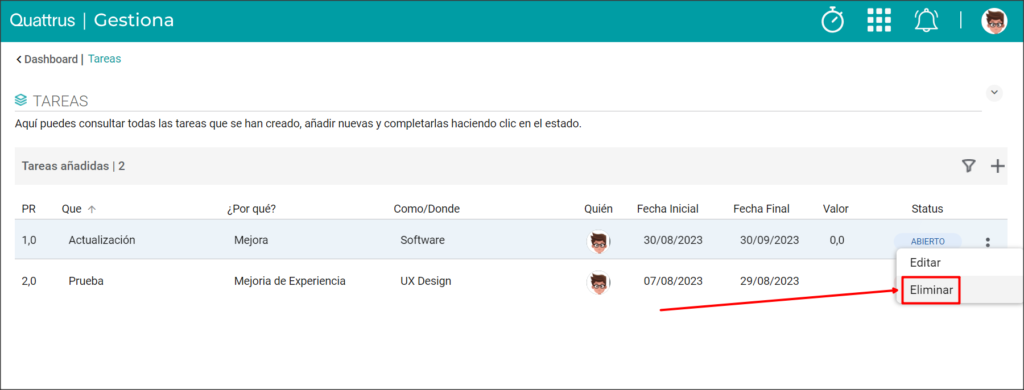The image size is (1024, 390).
Task: Click the UX Design cell
Action: click(426, 281)
